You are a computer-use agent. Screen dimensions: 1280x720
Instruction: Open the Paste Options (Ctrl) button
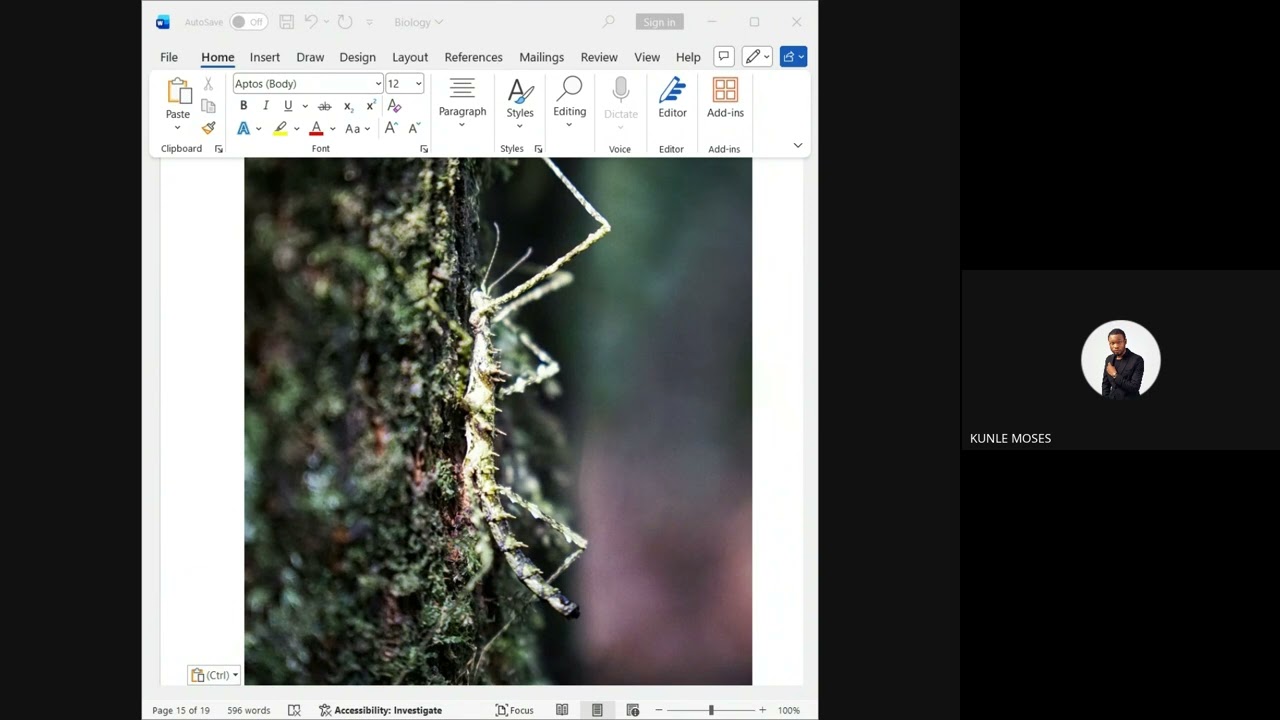[214, 675]
